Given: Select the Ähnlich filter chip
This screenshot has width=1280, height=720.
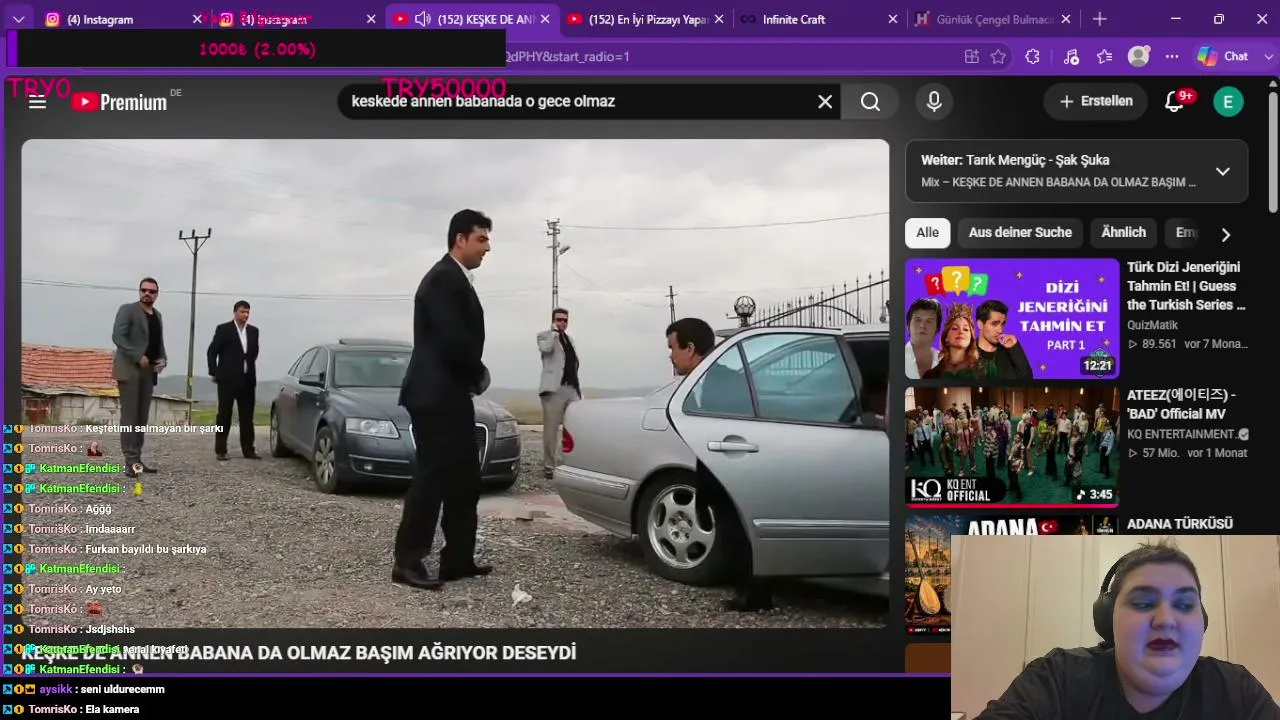Looking at the screenshot, I should [1123, 232].
